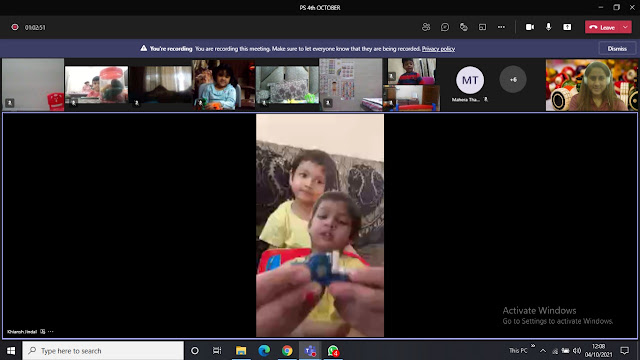Select the sofa cushion video thumbnail
Viewport: 640px width, 360px height.
(x=287, y=85)
